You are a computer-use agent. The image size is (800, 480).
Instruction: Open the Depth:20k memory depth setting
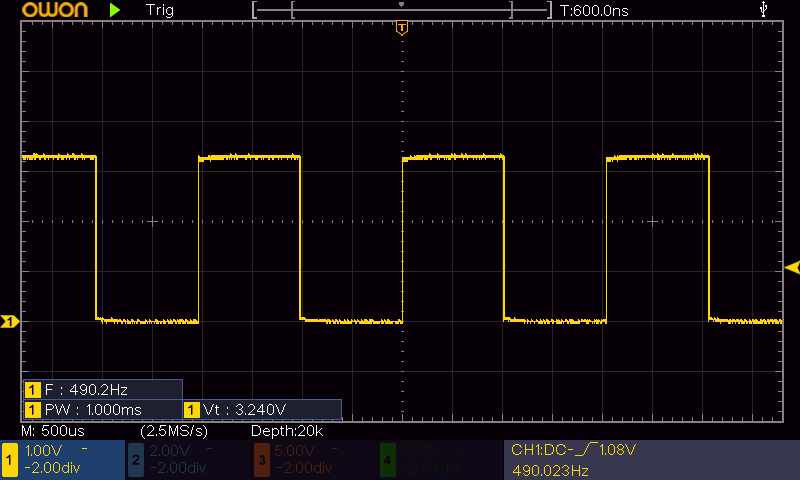[x=286, y=431]
